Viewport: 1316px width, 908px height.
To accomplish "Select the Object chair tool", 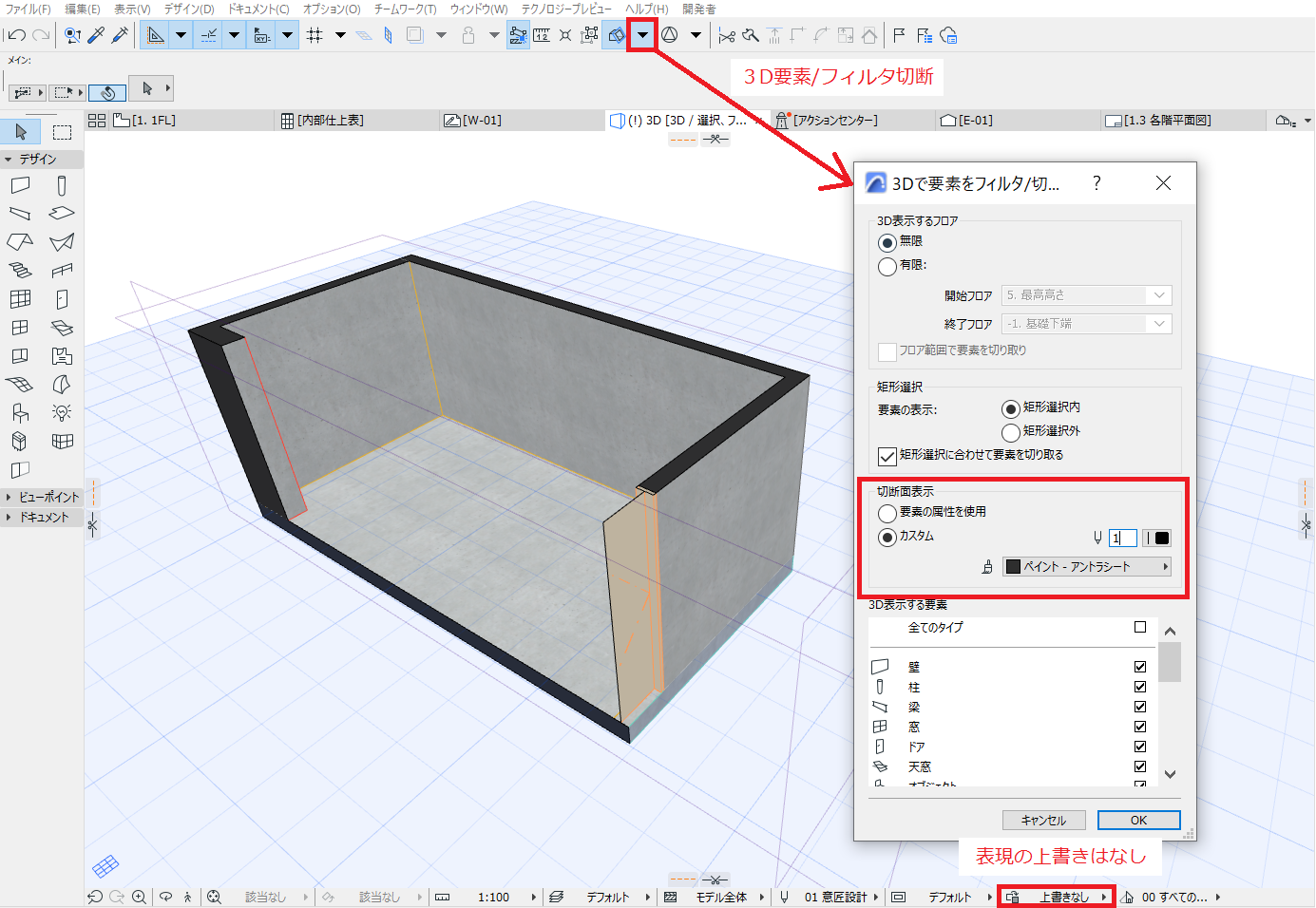I will (x=20, y=413).
